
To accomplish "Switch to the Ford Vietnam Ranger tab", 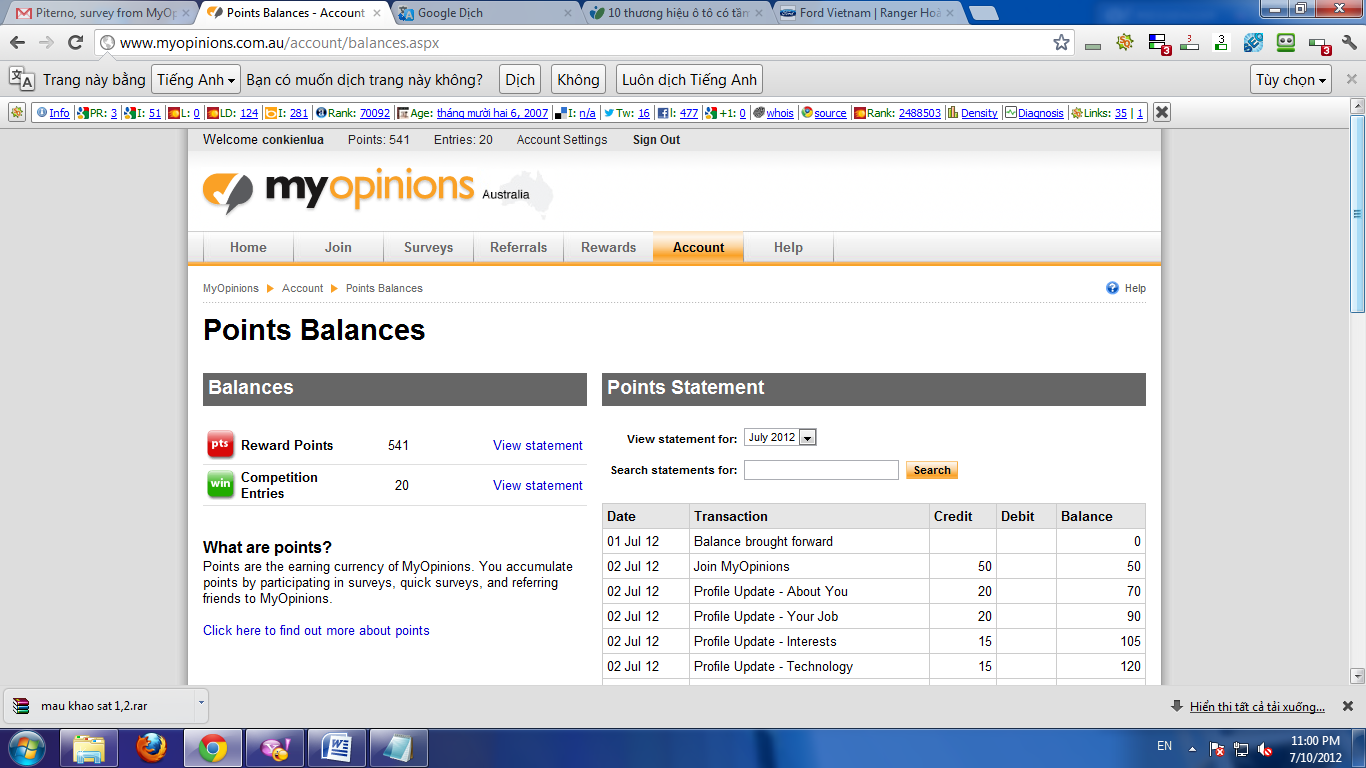I will pos(868,13).
